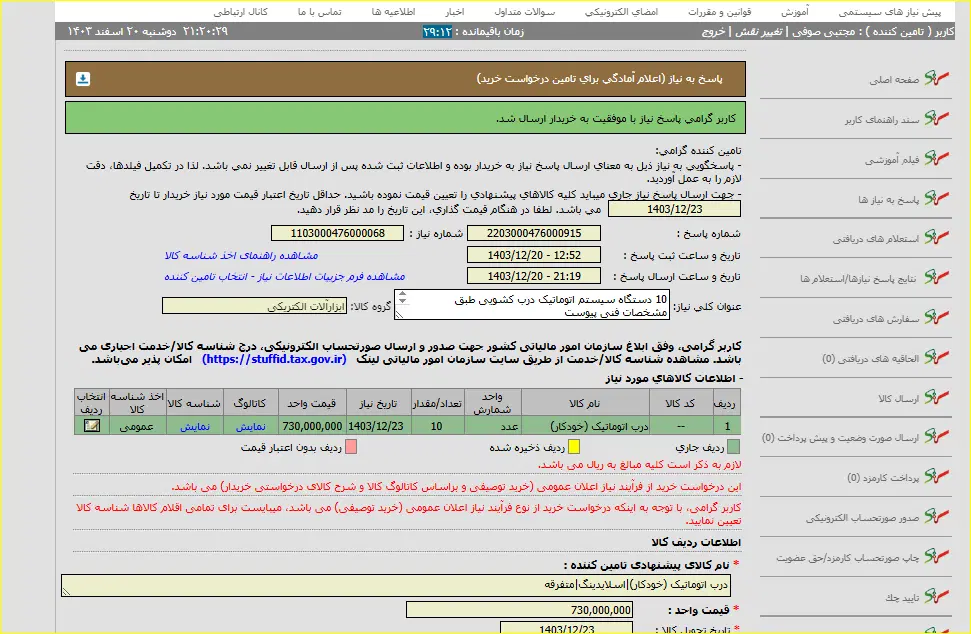Open the سوالات متداول menu item
971x634 pixels.
tap(525, 12)
